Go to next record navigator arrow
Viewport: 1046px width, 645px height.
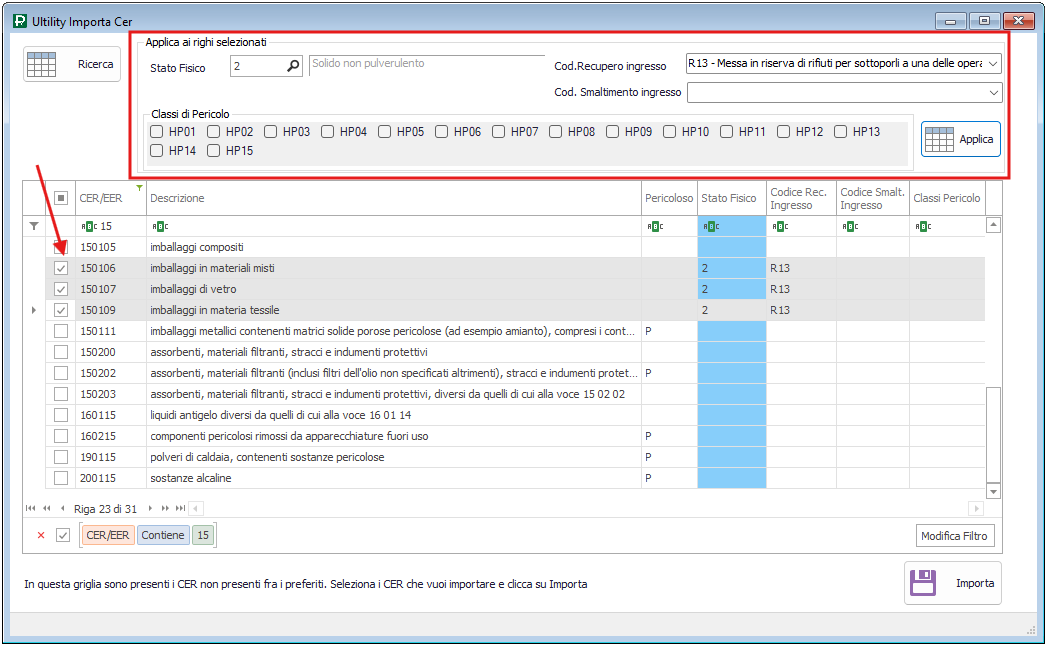click(x=152, y=509)
